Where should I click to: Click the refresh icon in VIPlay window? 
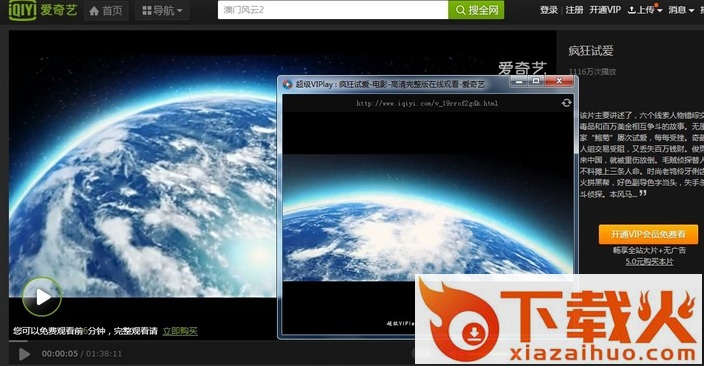566,103
